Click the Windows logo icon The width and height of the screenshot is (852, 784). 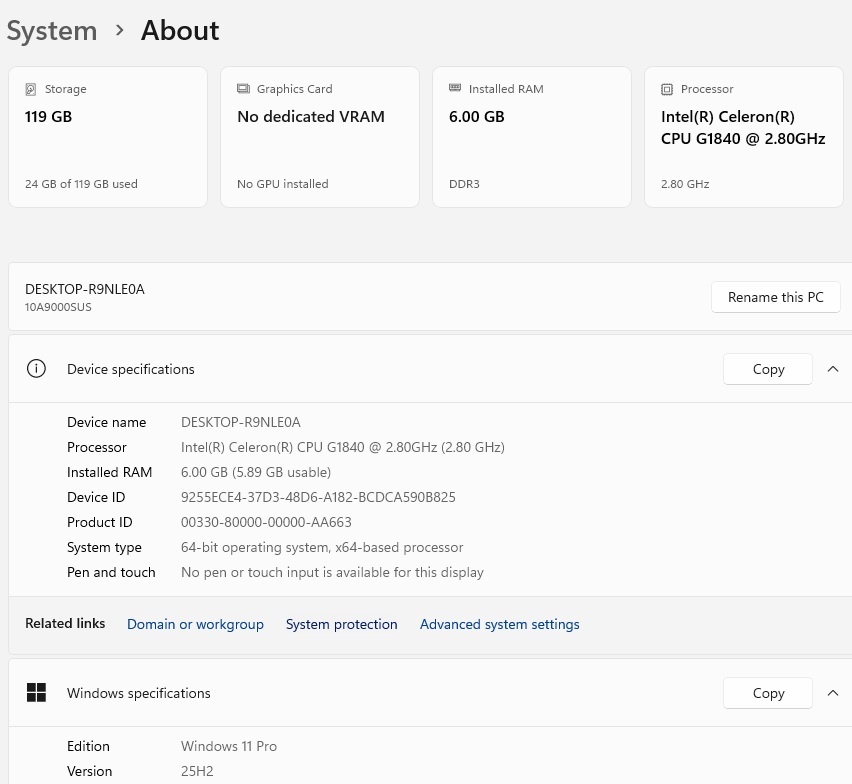point(36,693)
